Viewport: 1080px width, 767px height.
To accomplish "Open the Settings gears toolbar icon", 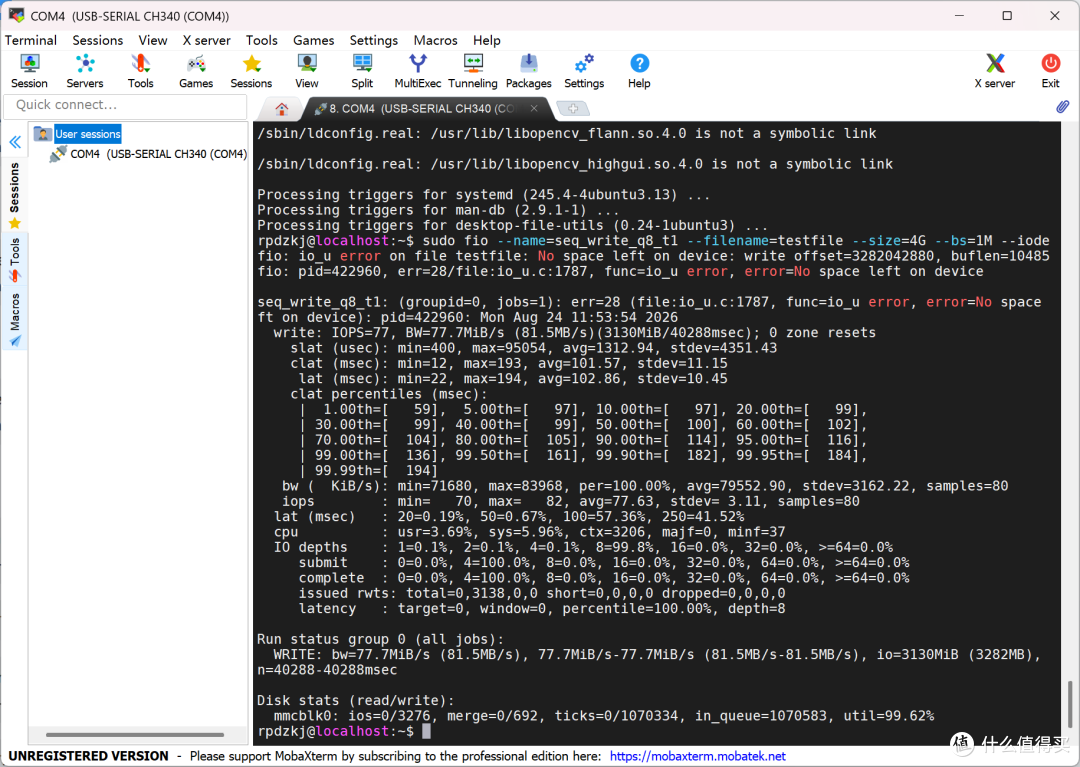I will (584, 72).
